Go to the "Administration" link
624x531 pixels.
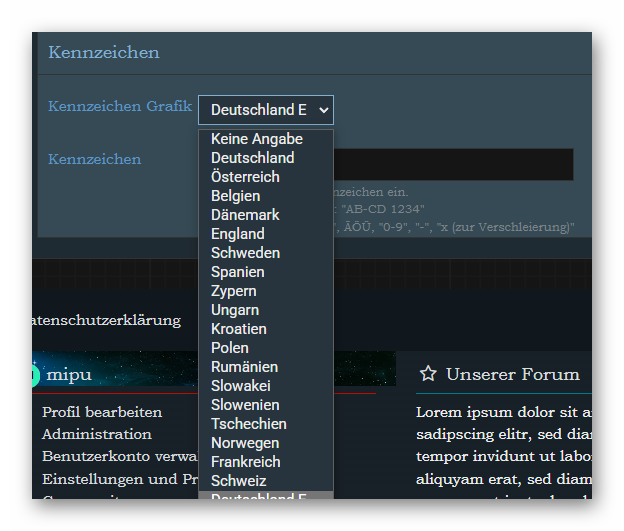tap(97, 434)
